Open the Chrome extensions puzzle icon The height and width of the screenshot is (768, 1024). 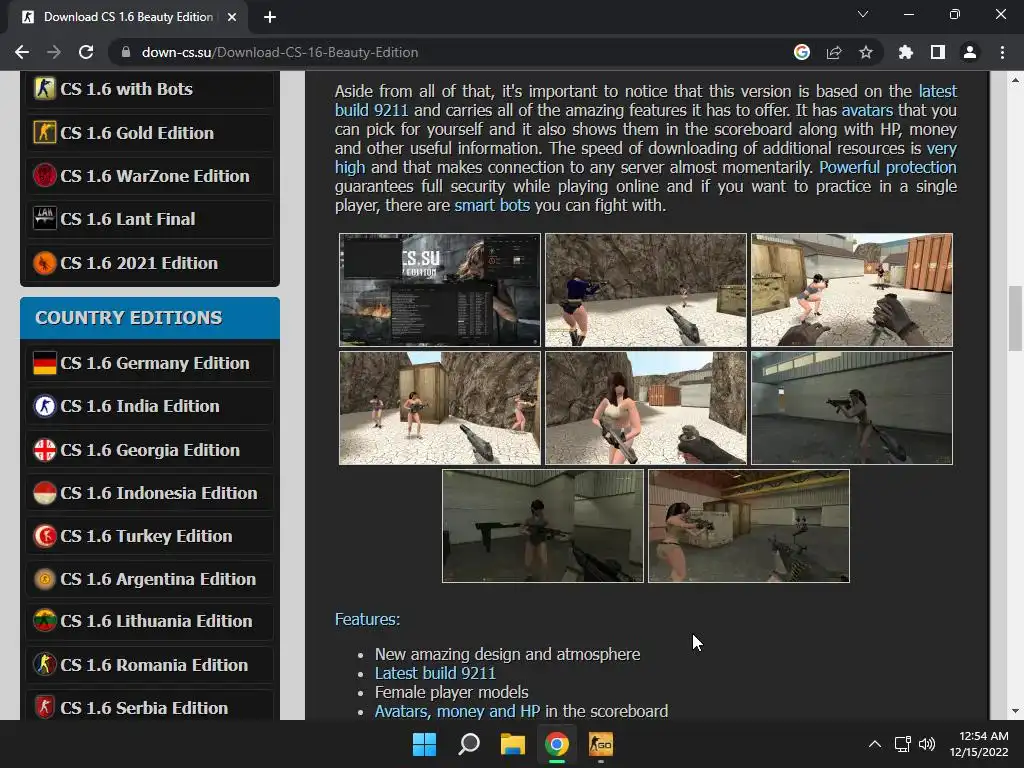[x=905, y=52]
